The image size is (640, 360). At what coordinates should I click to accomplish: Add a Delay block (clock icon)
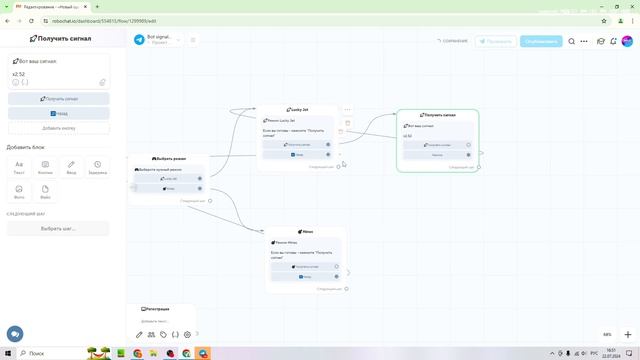pyautogui.click(x=98, y=167)
